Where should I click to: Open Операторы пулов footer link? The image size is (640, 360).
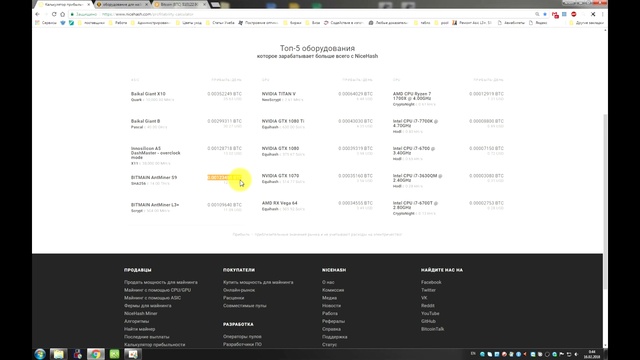[242, 336]
